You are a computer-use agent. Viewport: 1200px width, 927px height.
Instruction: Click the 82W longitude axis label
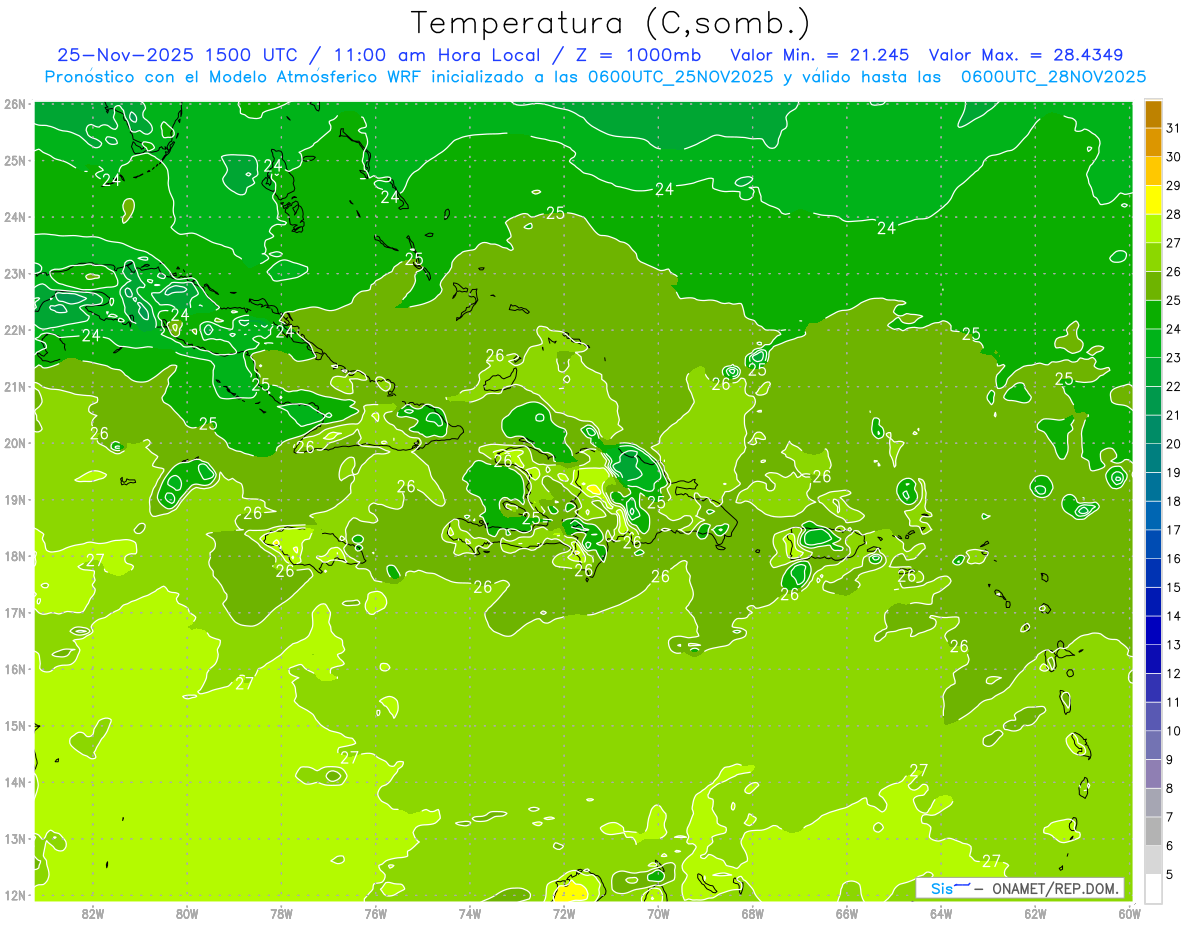(93, 913)
